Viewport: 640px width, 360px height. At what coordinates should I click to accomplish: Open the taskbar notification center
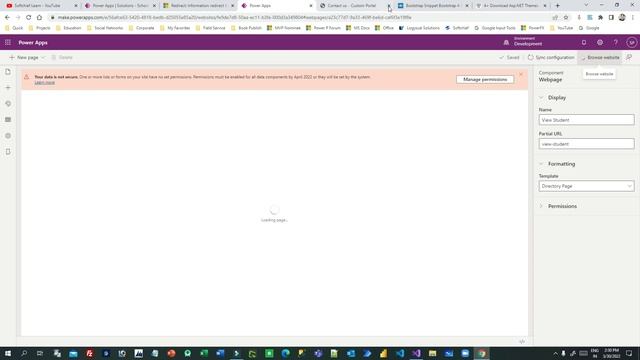tap(629, 353)
